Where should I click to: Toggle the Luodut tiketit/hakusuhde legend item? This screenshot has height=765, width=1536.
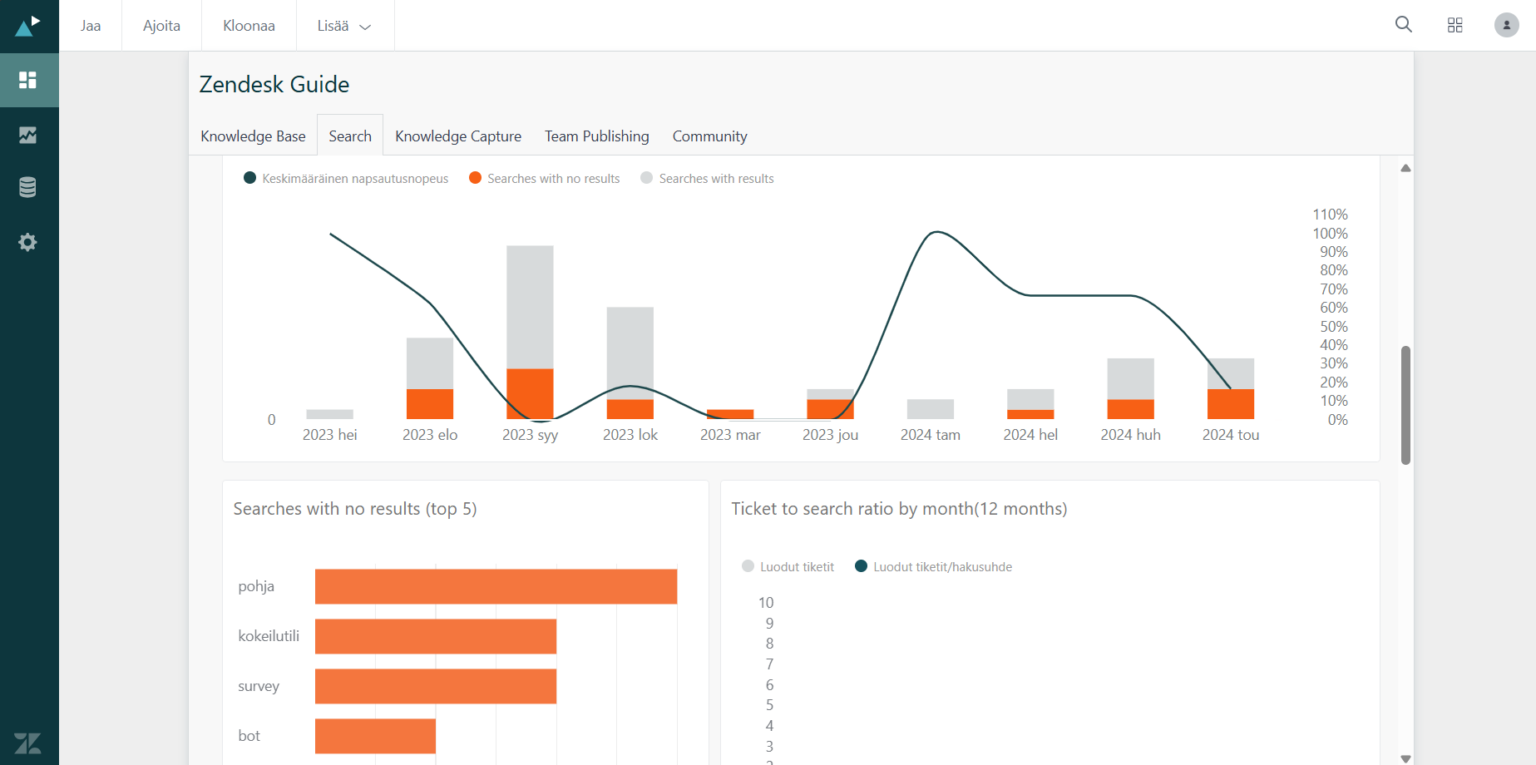[933, 566]
